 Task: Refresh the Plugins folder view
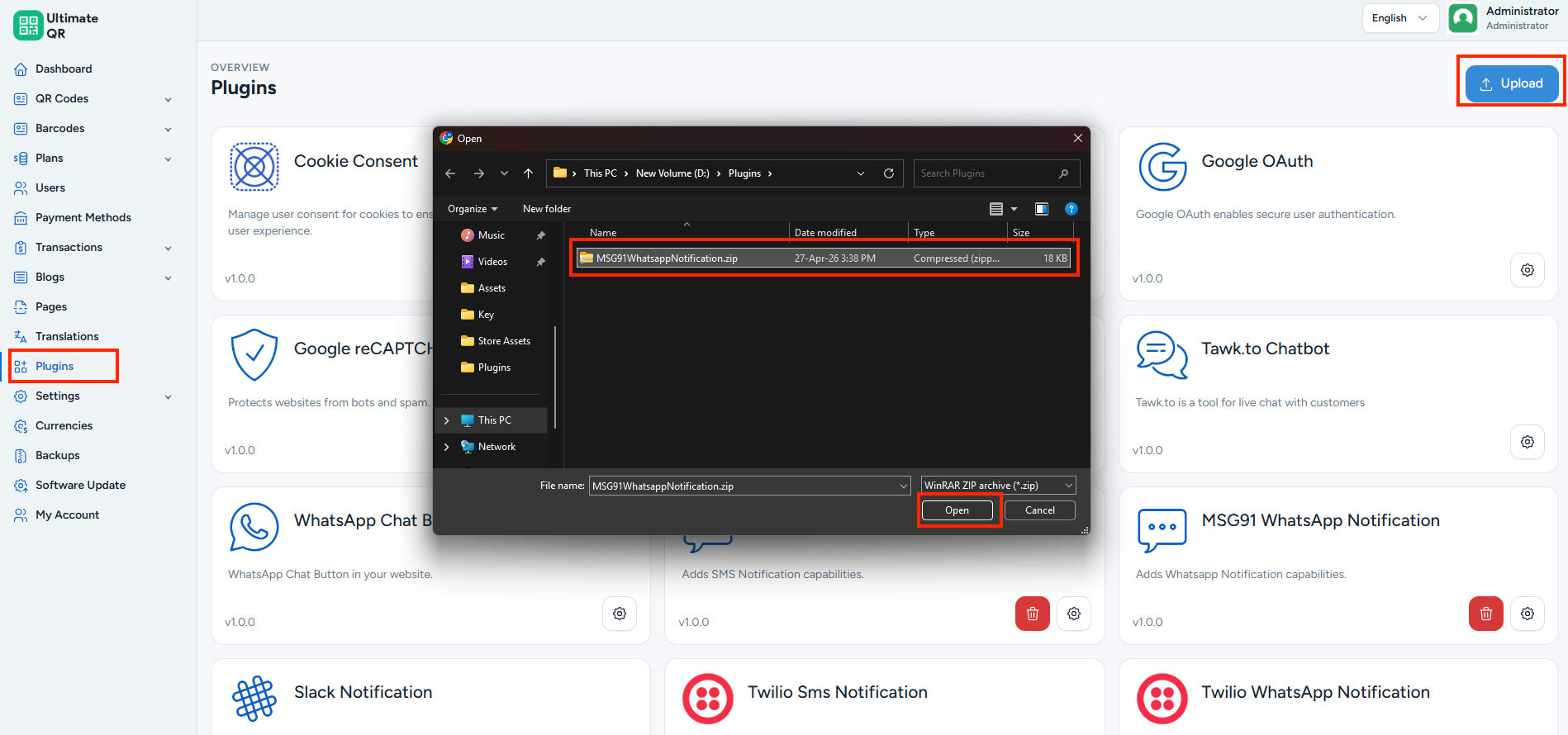point(889,173)
